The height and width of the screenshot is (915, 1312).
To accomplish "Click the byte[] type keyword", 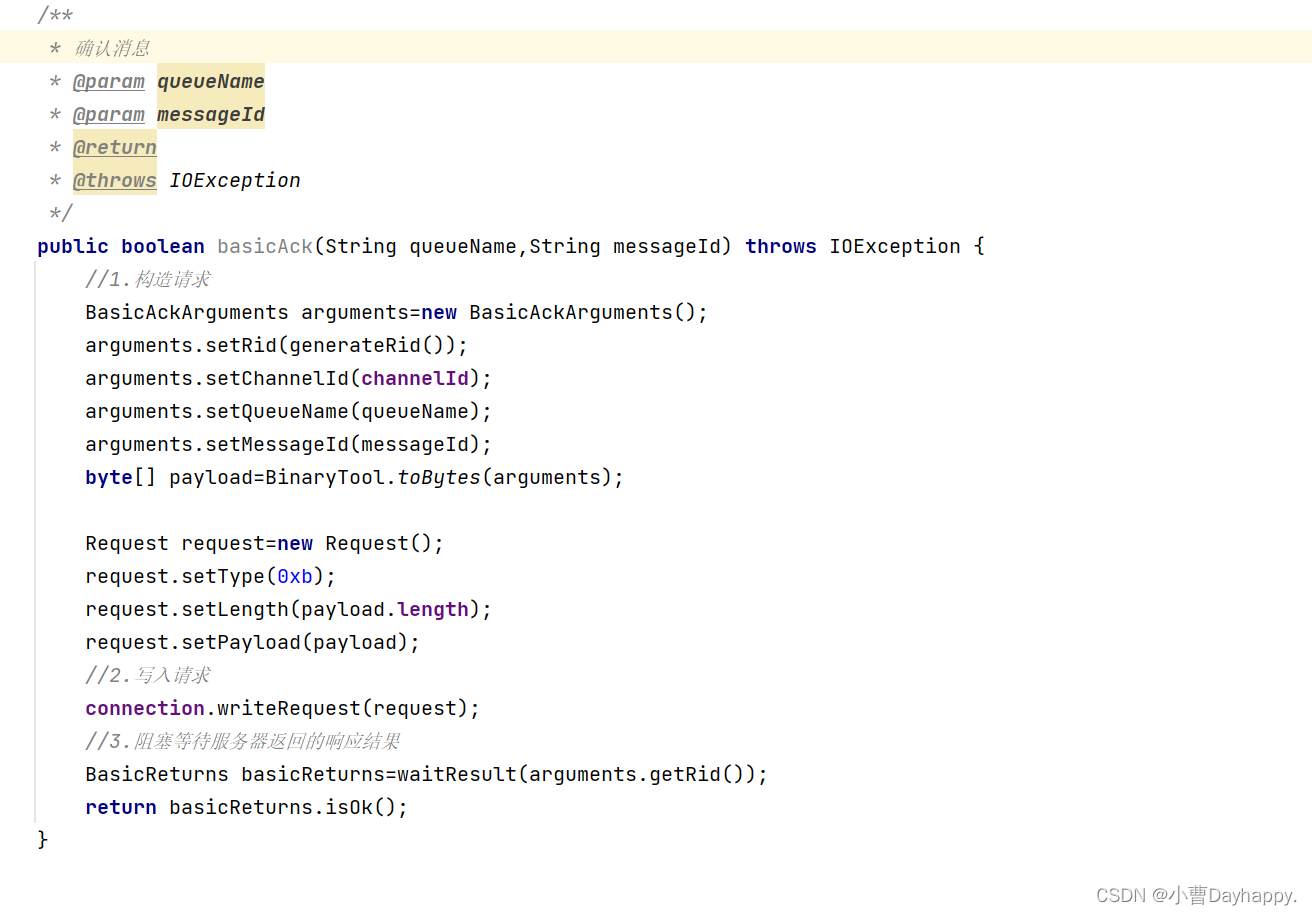I will tap(121, 477).
